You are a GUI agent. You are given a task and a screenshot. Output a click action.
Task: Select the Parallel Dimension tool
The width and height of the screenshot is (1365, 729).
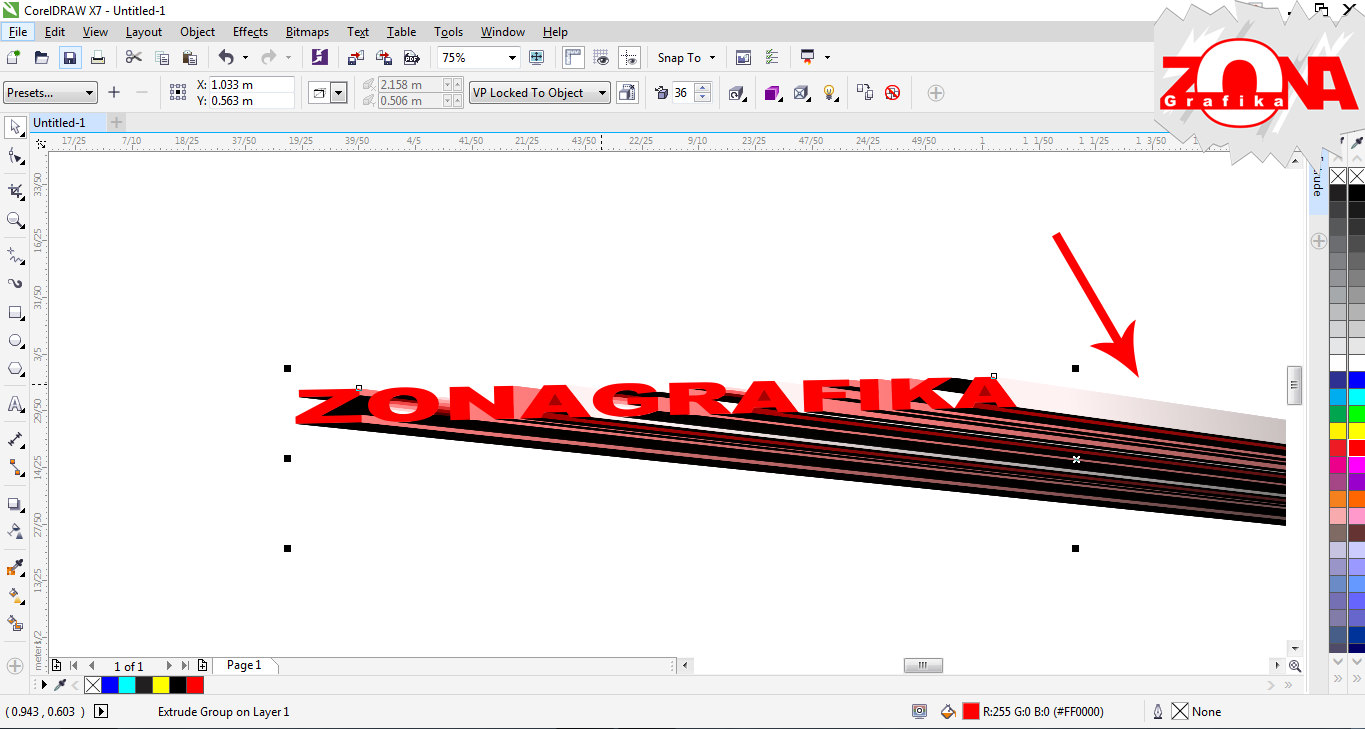[x=15, y=439]
